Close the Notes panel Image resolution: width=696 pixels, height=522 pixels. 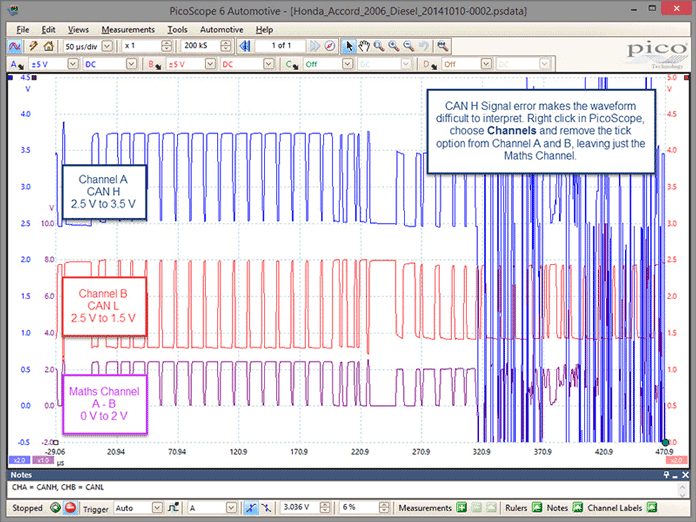[x=685, y=475]
